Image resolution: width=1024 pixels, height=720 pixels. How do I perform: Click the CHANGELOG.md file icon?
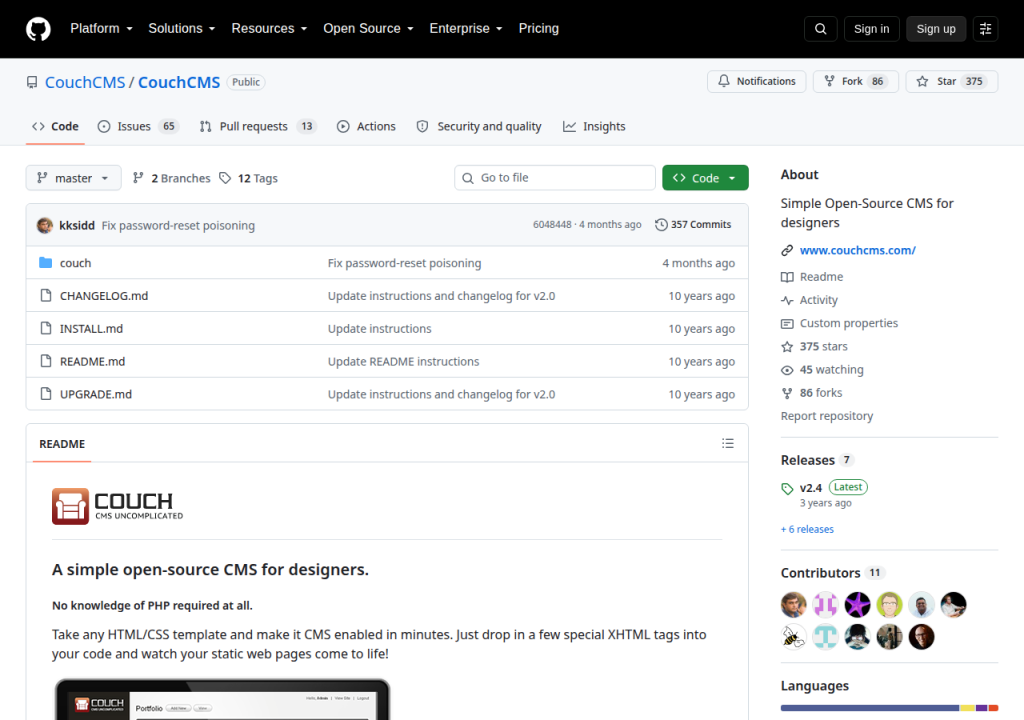pyautogui.click(x=46, y=295)
